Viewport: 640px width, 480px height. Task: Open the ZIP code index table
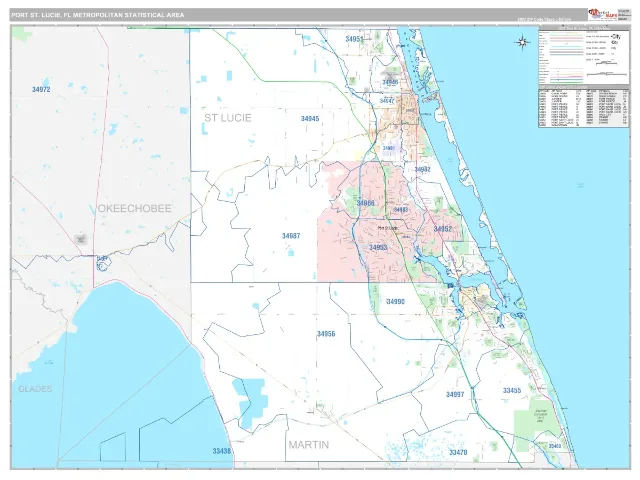[584, 107]
